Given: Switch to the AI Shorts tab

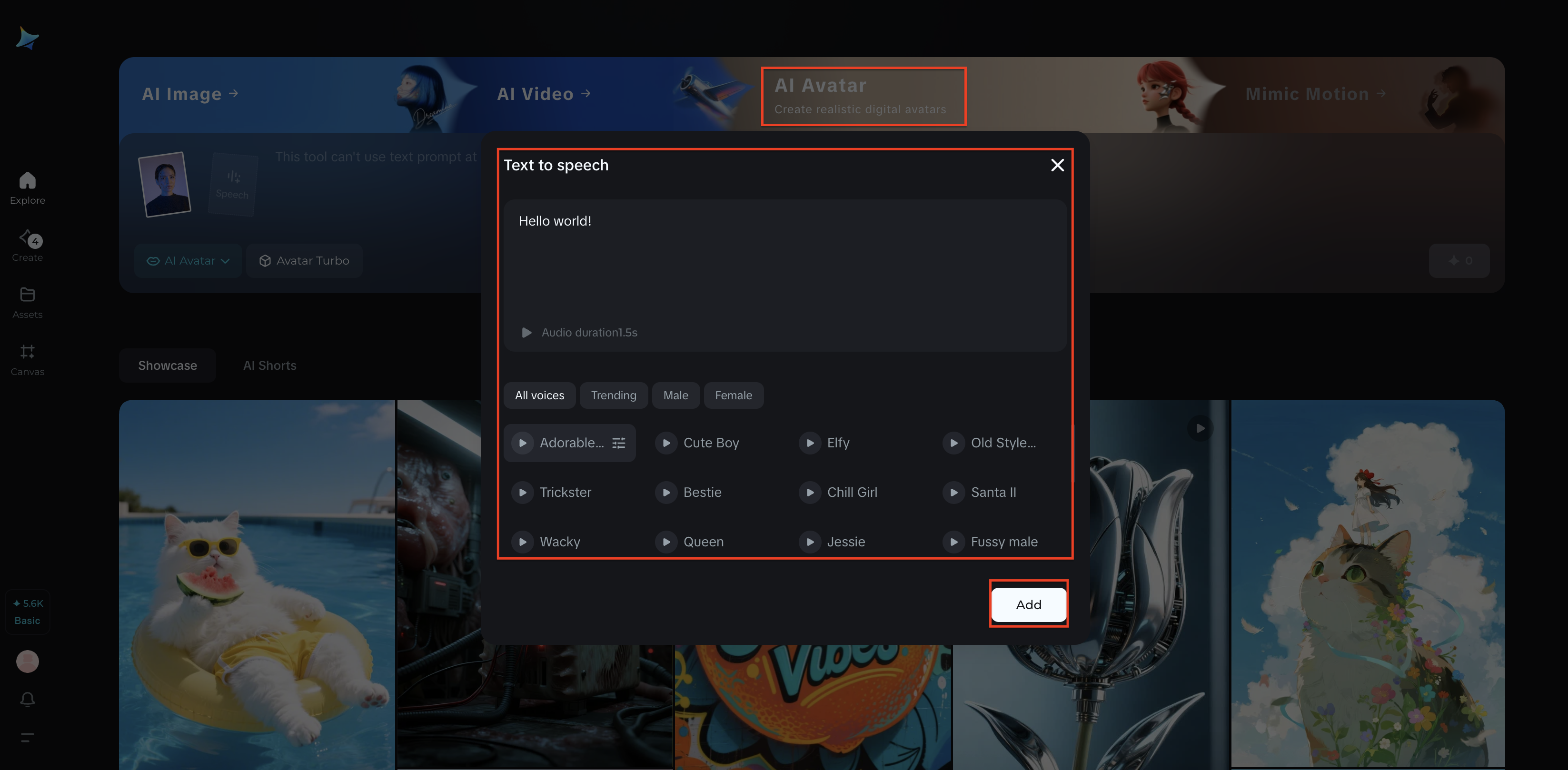Looking at the screenshot, I should [x=269, y=366].
